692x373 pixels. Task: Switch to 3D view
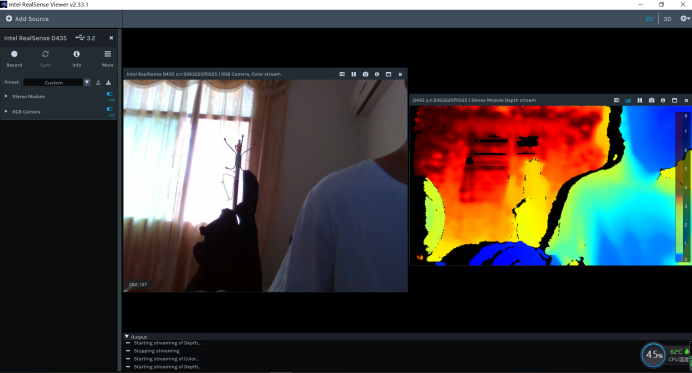(x=667, y=19)
